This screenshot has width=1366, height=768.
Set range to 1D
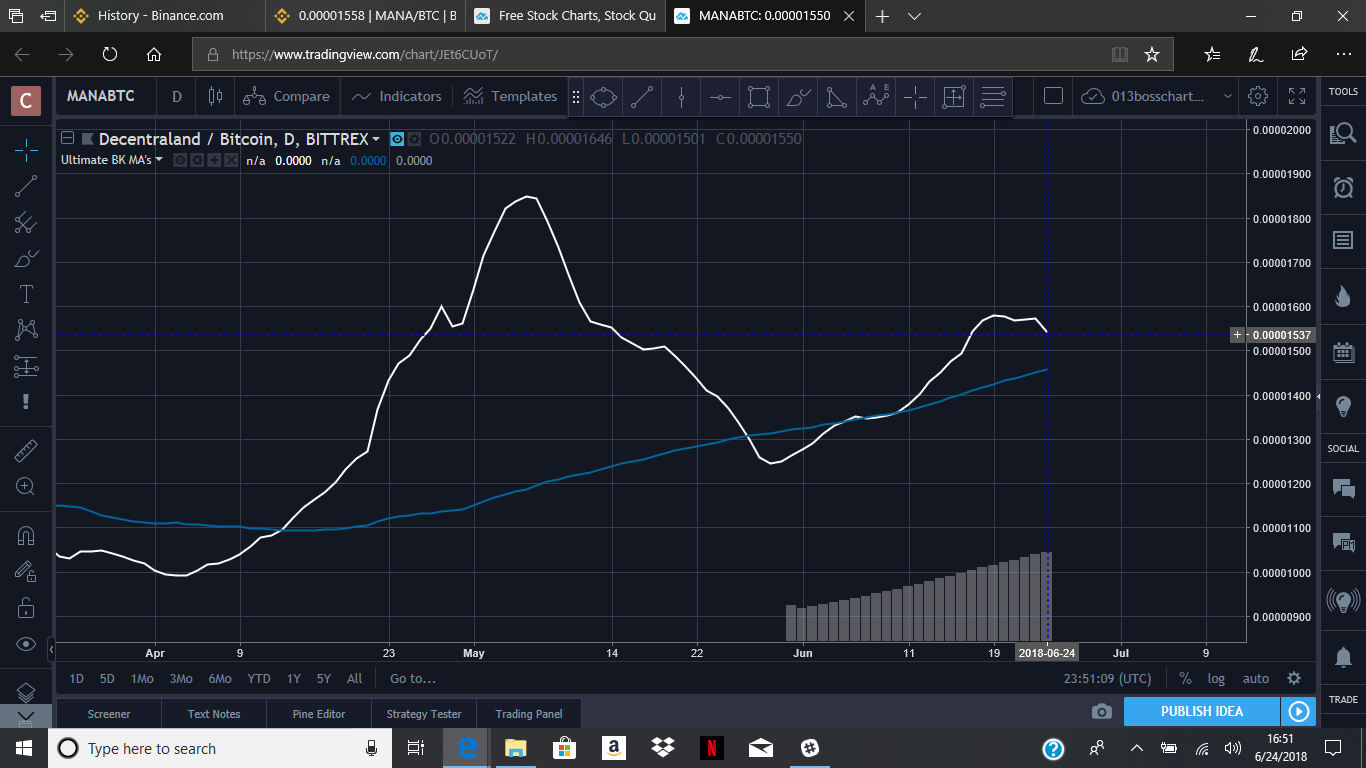tap(76, 679)
